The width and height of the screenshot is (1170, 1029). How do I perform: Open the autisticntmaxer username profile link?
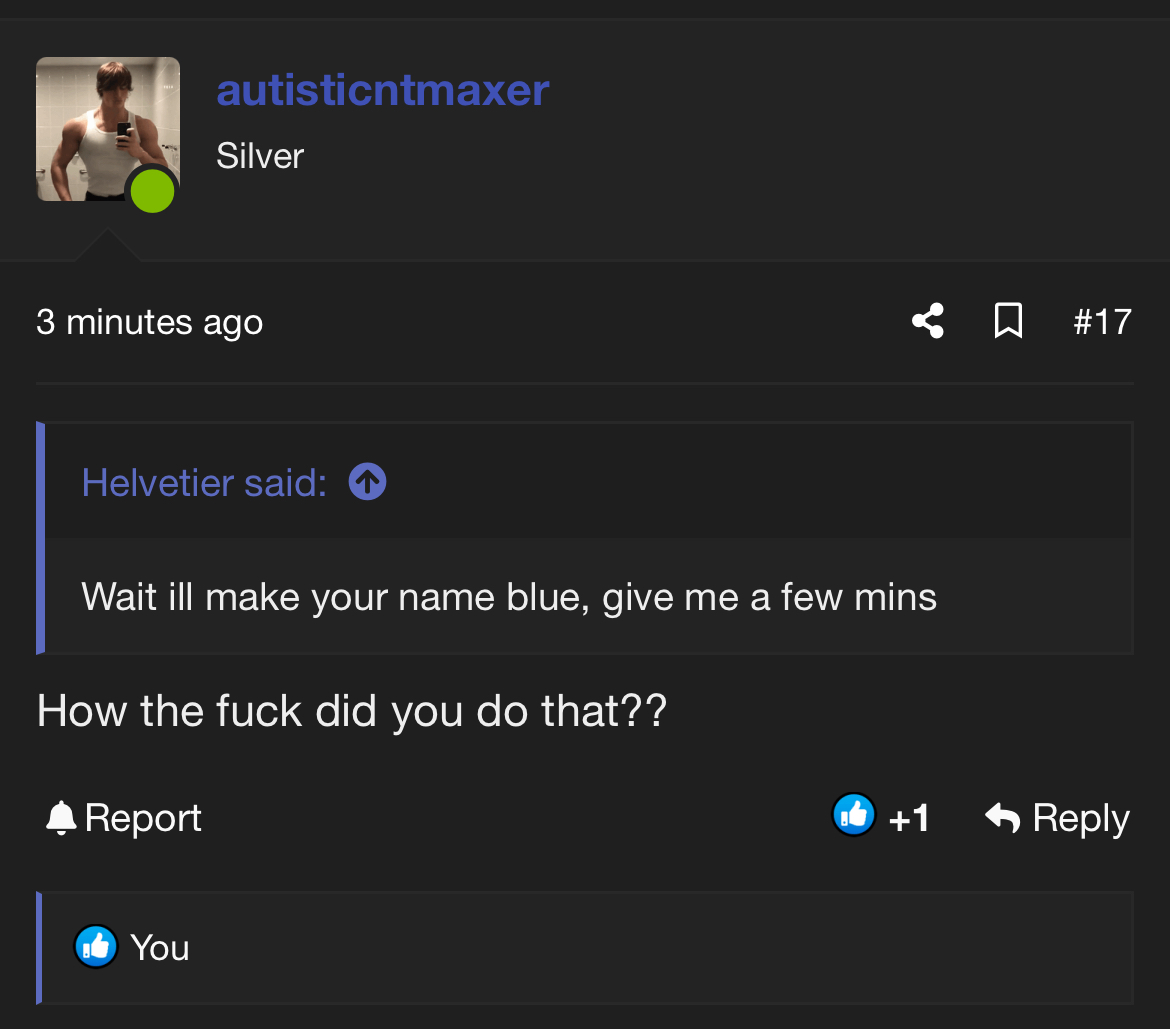click(x=383, y=90)
